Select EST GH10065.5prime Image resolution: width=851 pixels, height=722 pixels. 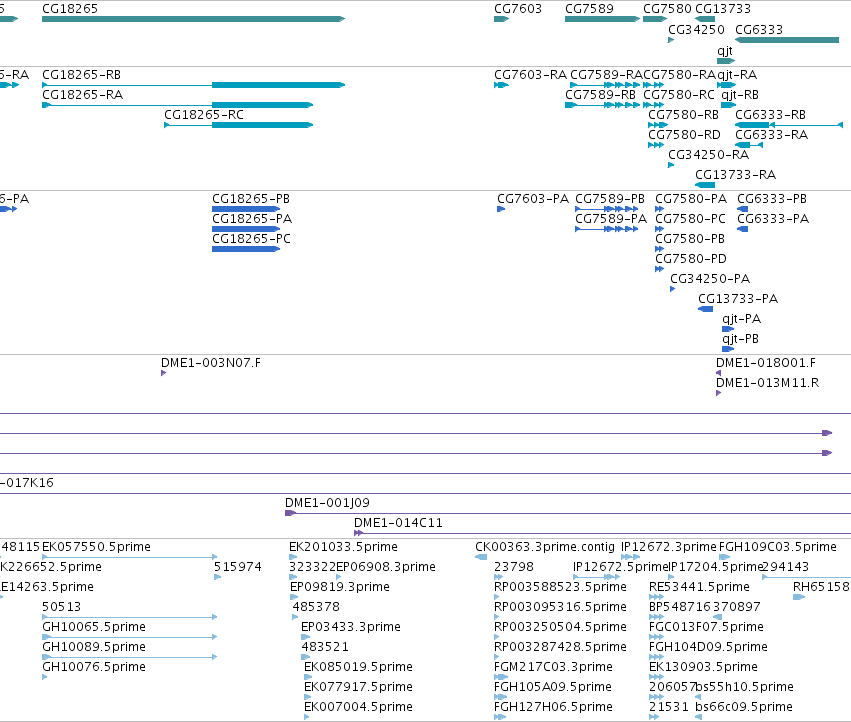pyautogui.click(x=94, y=626)
